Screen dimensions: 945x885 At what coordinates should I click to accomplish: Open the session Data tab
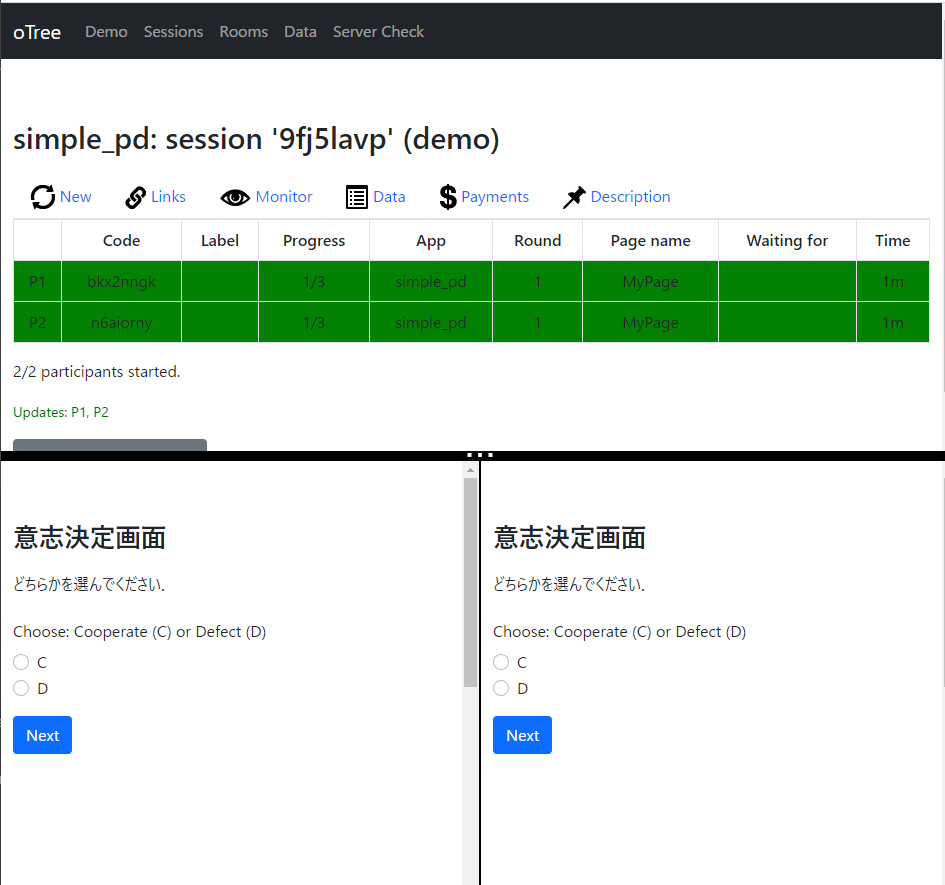pos(389,197)
